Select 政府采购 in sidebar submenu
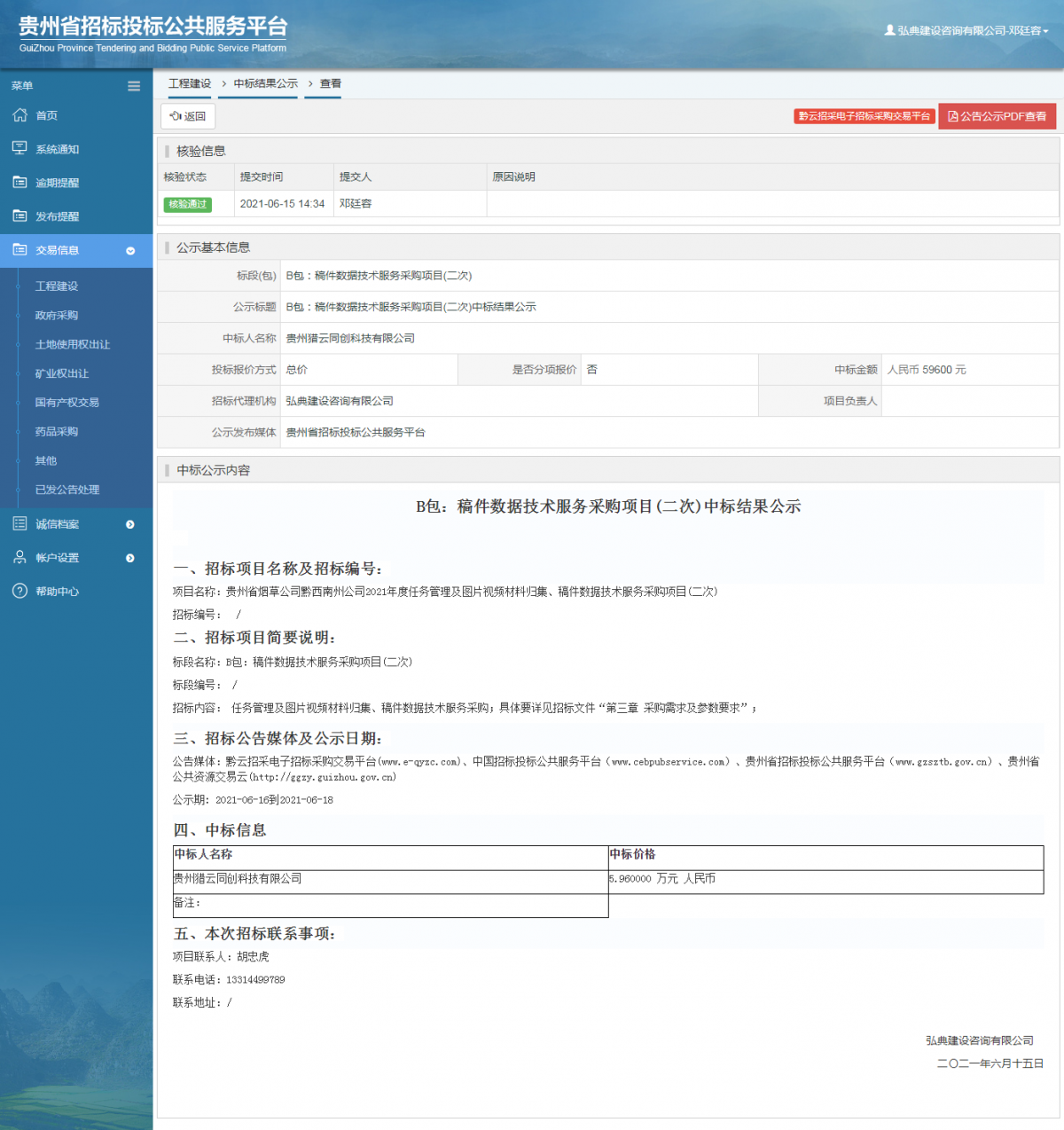 tap(57, 316)
